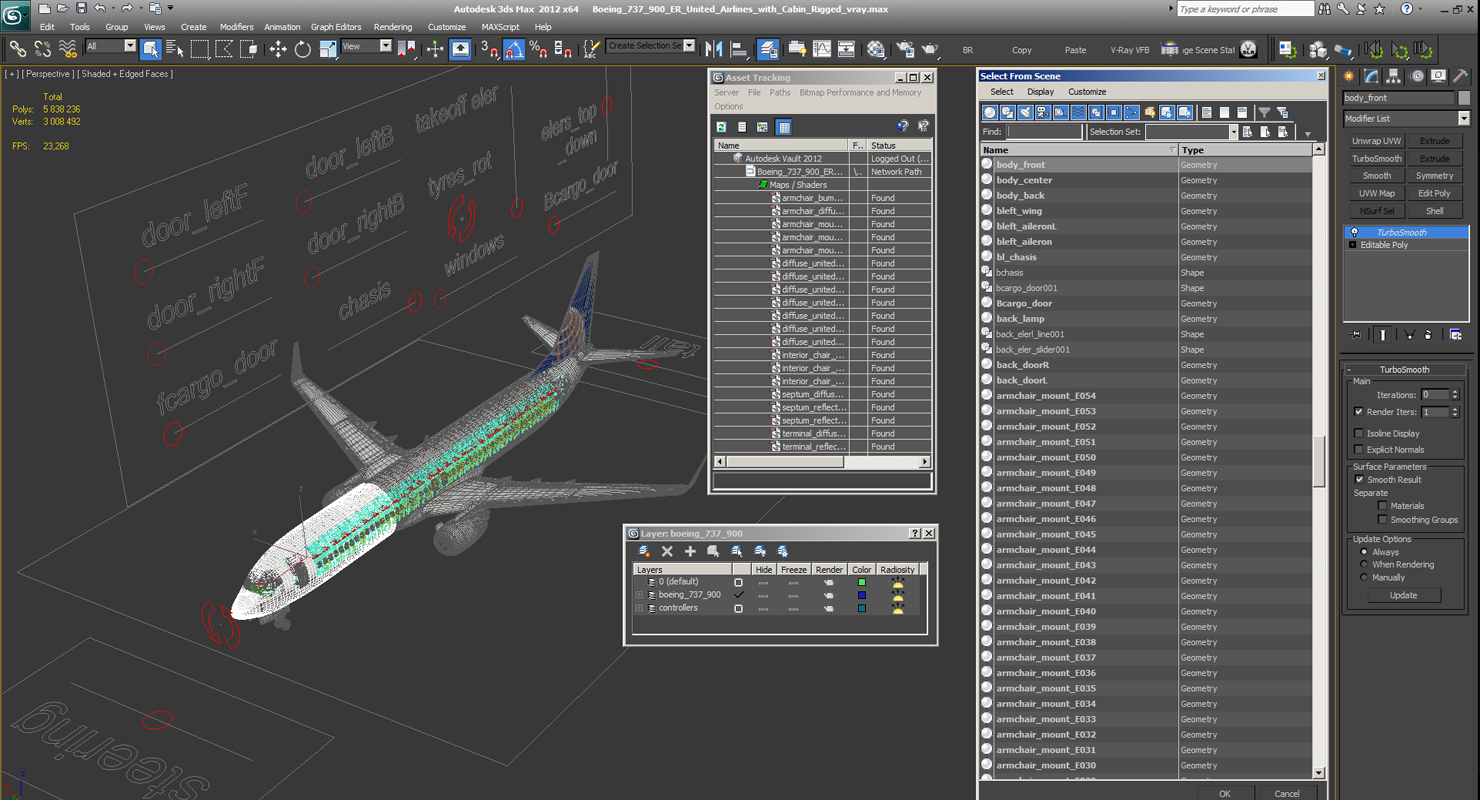
Task: Expand the controllers layer row
Action: pos(639,608)
